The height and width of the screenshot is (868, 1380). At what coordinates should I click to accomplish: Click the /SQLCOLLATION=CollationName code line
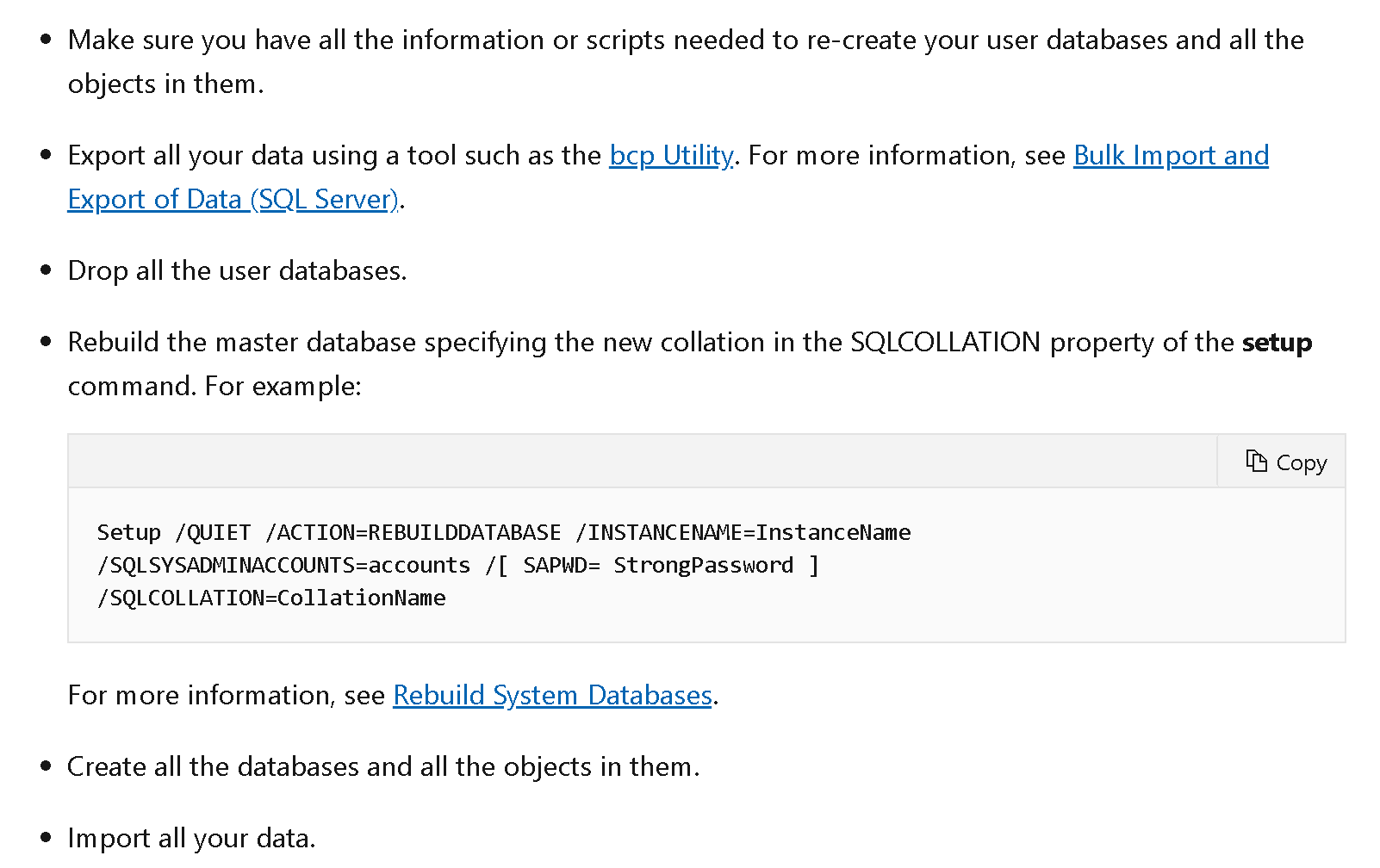click(x=271, y=598)
